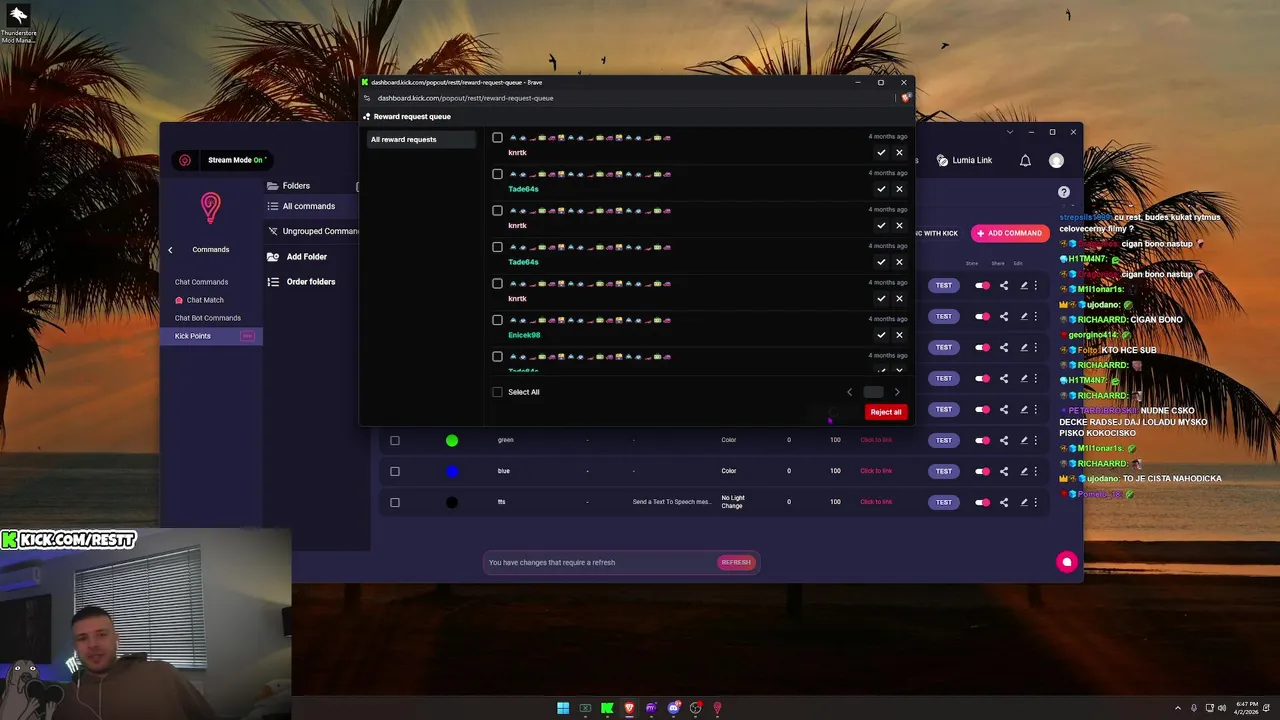Toggle the green command store switch
This screenshot has height=720, width=1280.
[982, 440]
